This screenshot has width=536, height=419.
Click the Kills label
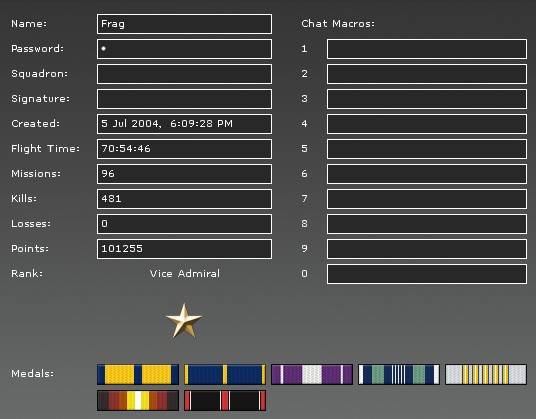coord(24,199)
